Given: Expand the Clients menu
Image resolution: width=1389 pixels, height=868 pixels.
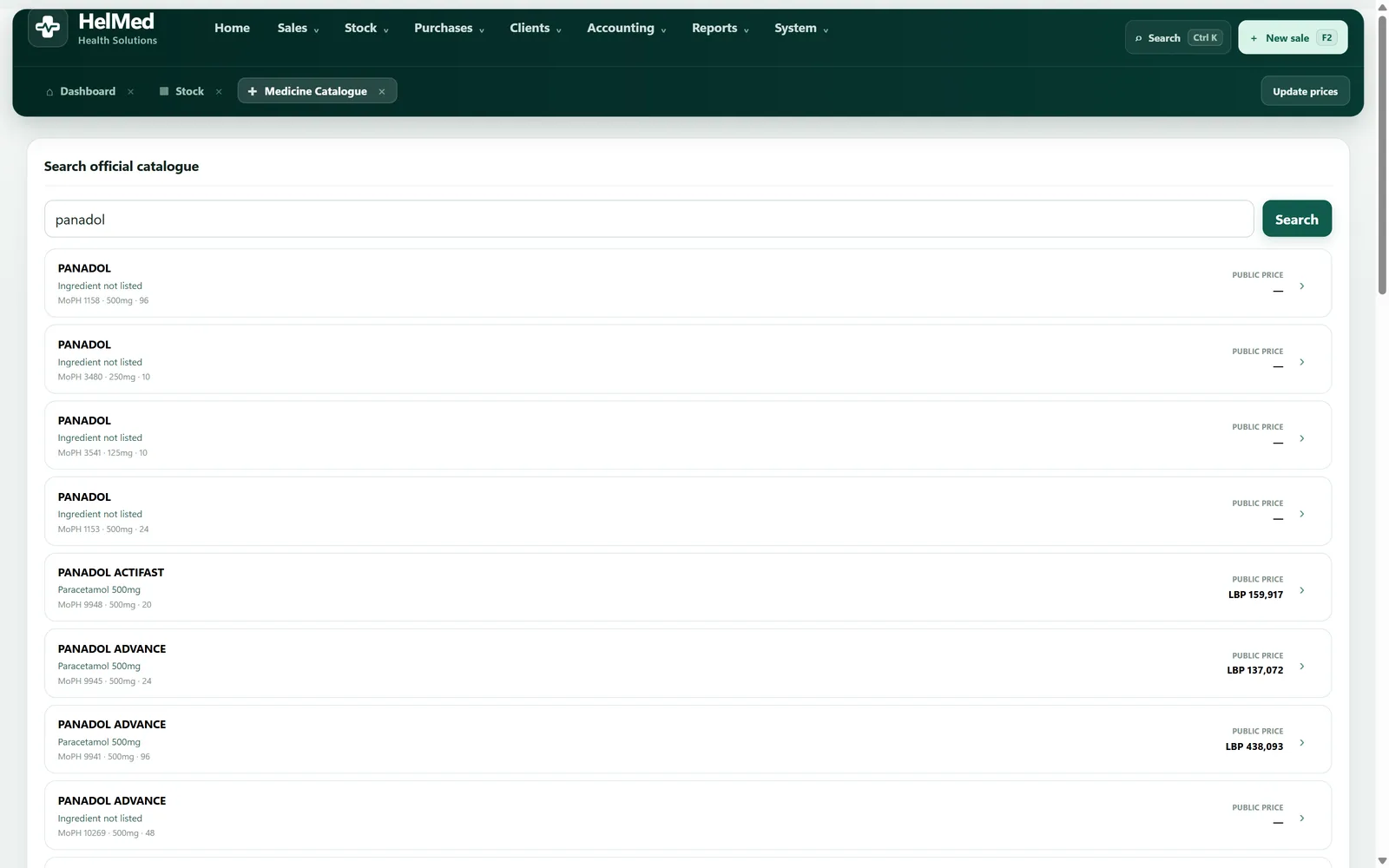Looking at the screenshot, I should tap(535, 28).
